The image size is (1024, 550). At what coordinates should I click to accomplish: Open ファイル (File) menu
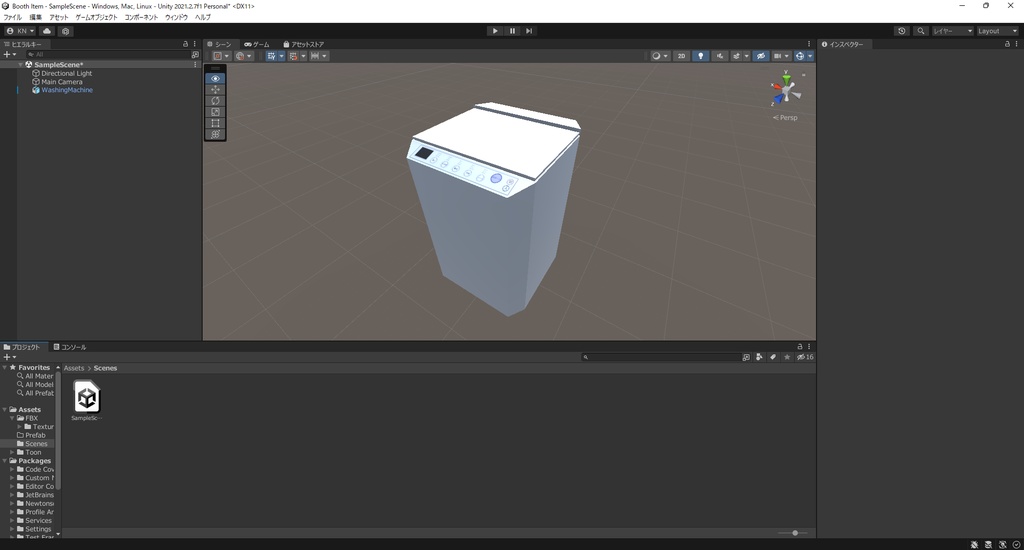[12, 18]
